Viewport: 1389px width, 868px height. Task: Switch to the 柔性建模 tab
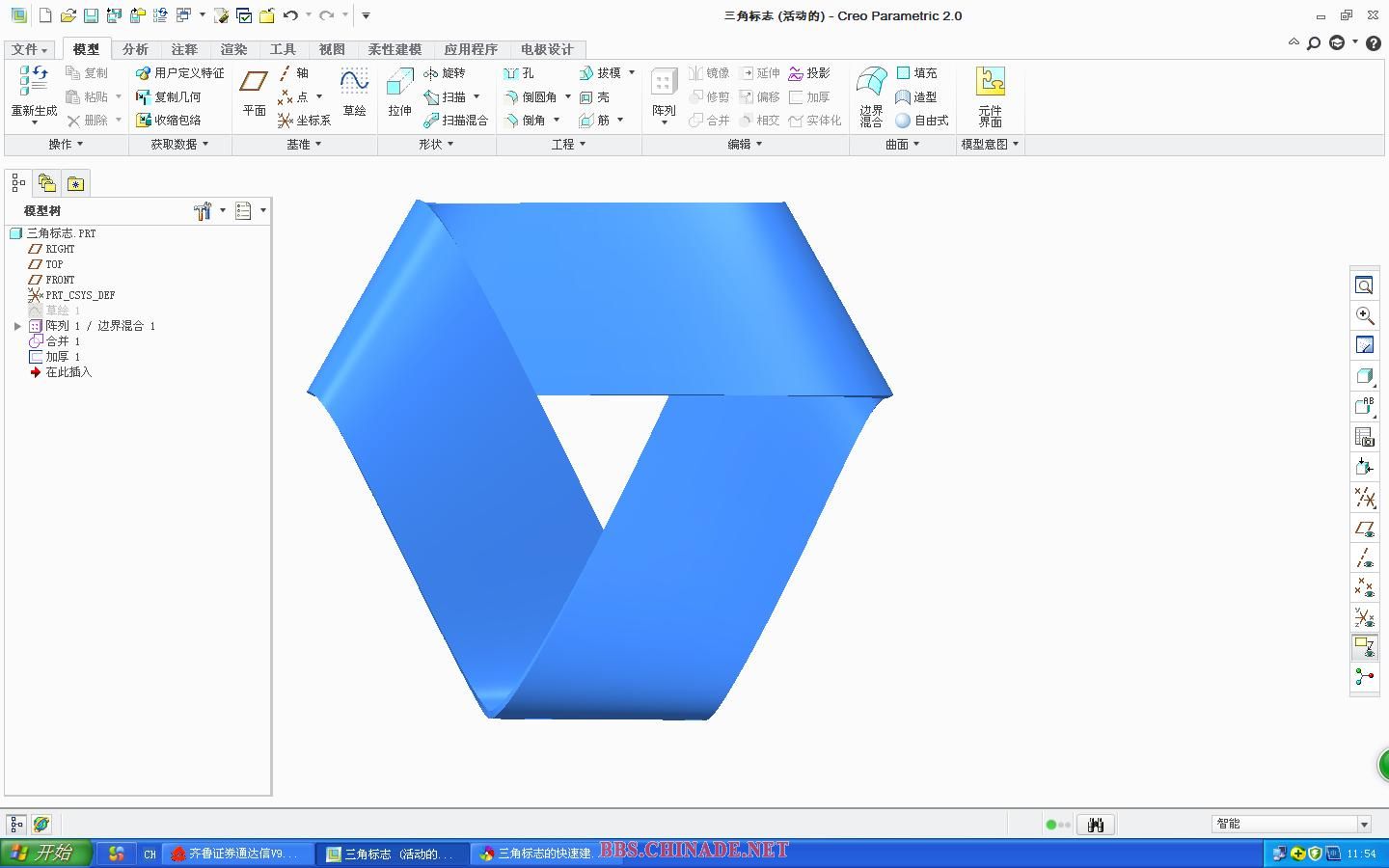[395, 49]
